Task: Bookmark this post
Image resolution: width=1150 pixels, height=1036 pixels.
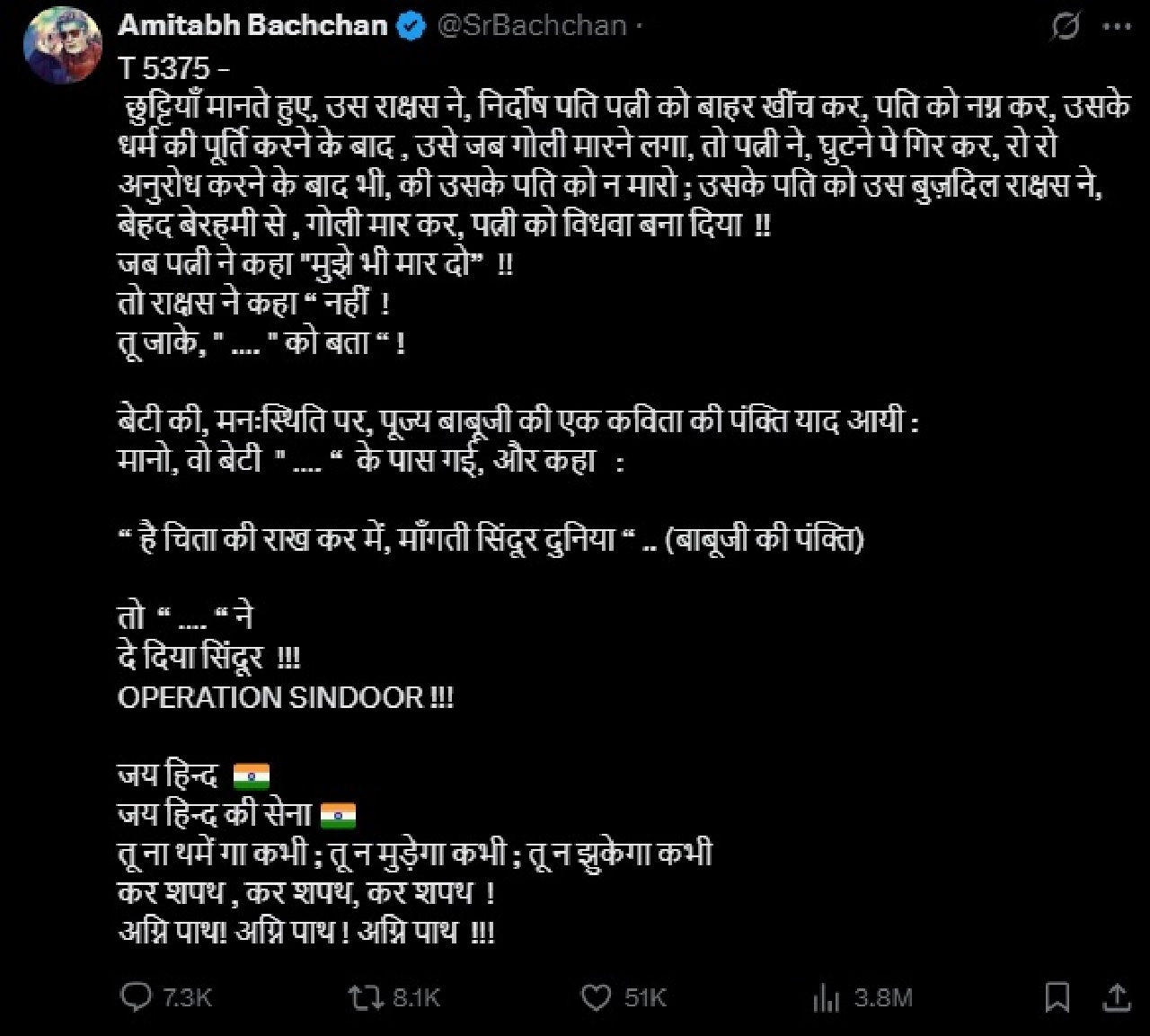Action: pyautogui.click(x=1057, y=996)
